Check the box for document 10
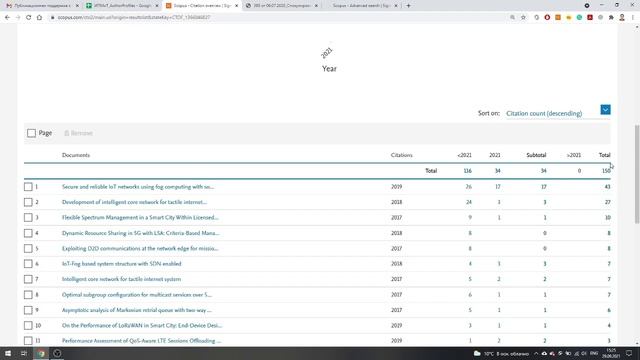The width and height of the screenshot is (640, 360). [28, 326]
